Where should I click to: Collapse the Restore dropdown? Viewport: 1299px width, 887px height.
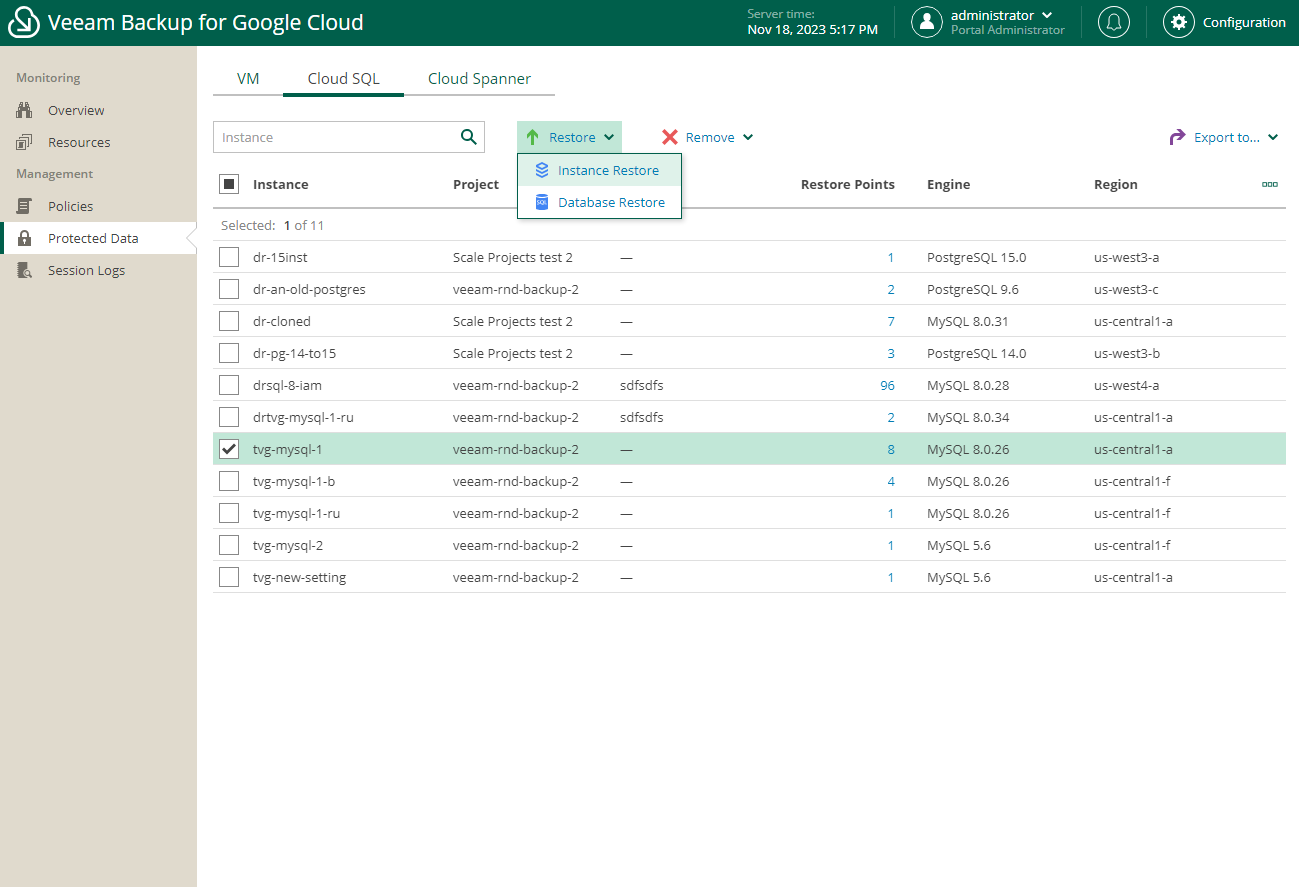point(570,137)
